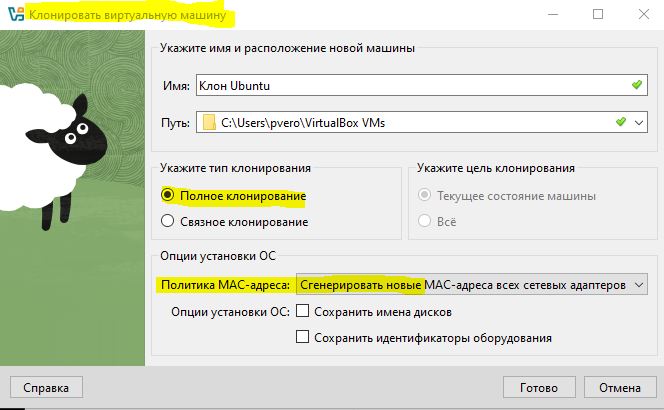
Task: Close the clone dialog with the X
Action: click(643, 15)
